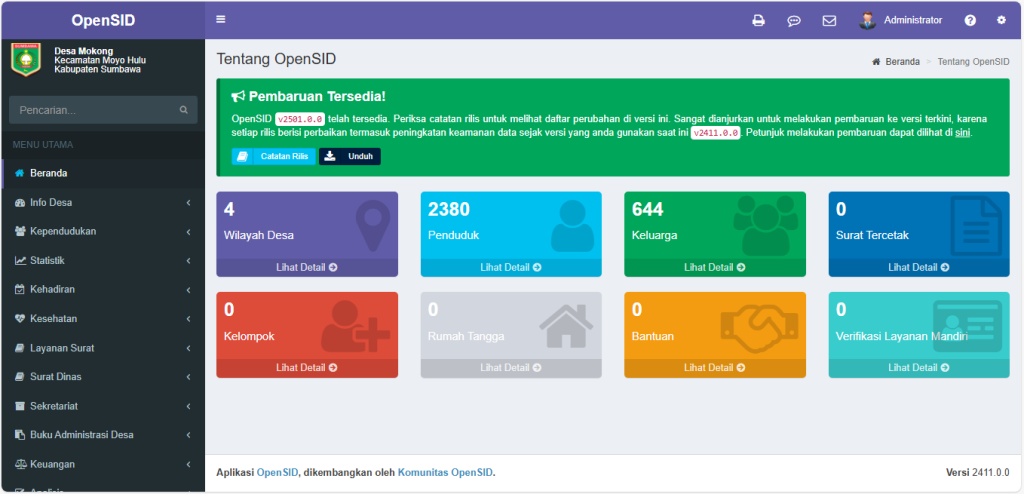Click the Catatan Rilis button

point(274,156)
